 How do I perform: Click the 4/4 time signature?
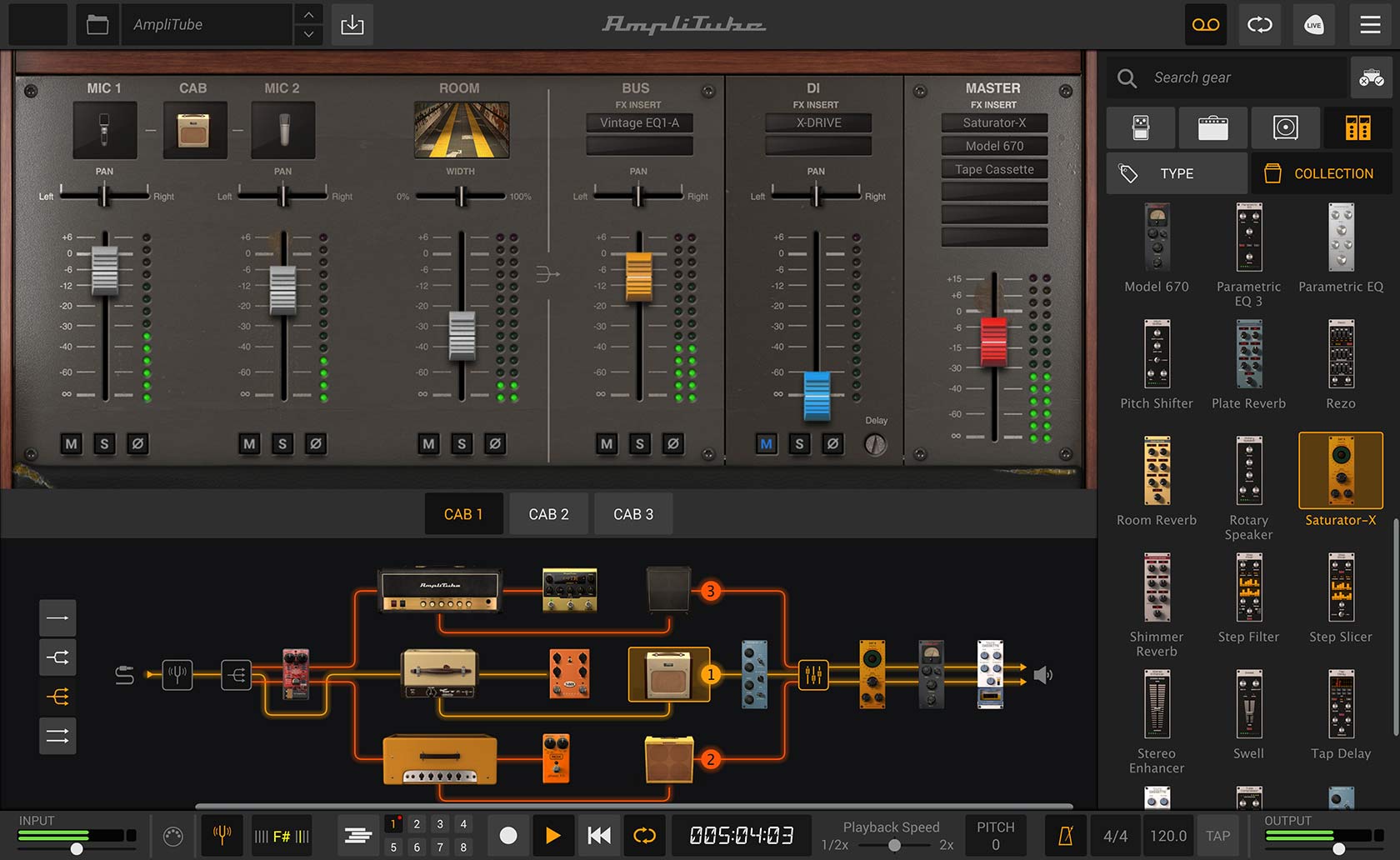point(1115,836)
